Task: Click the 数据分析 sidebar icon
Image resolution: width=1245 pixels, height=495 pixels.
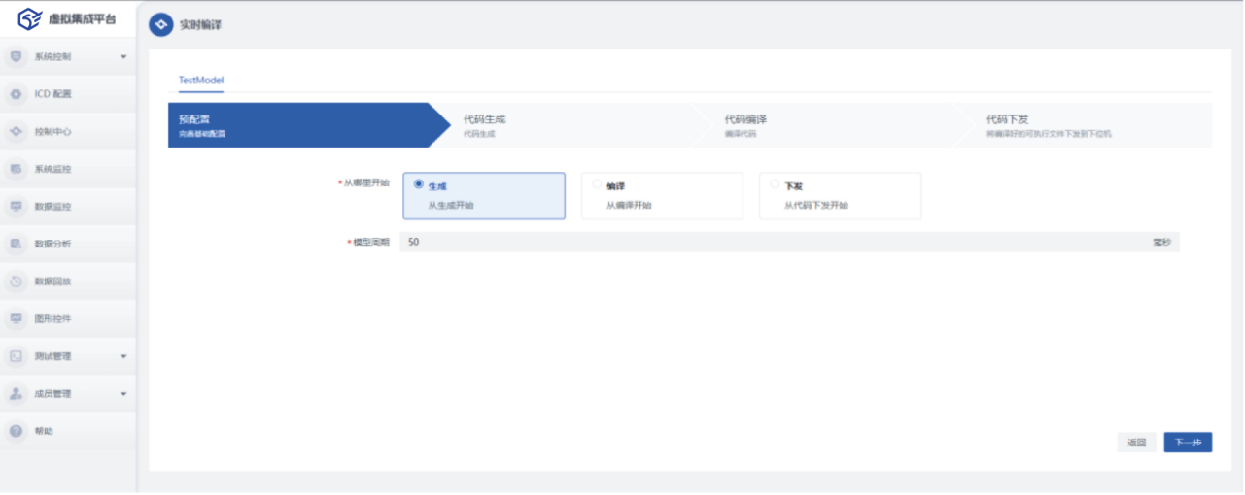Action: click(16, 244)
